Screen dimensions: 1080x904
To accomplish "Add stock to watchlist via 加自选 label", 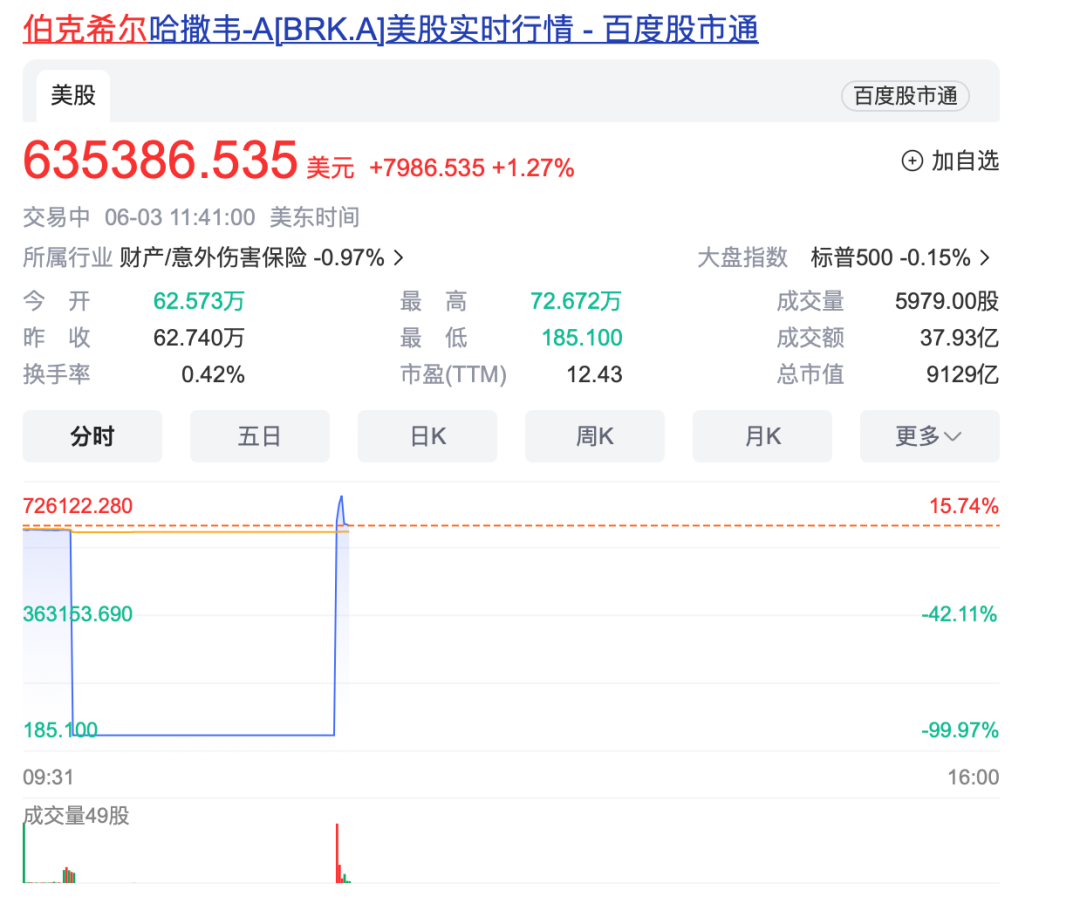I will pyautogui.click(x=965, y=161).
